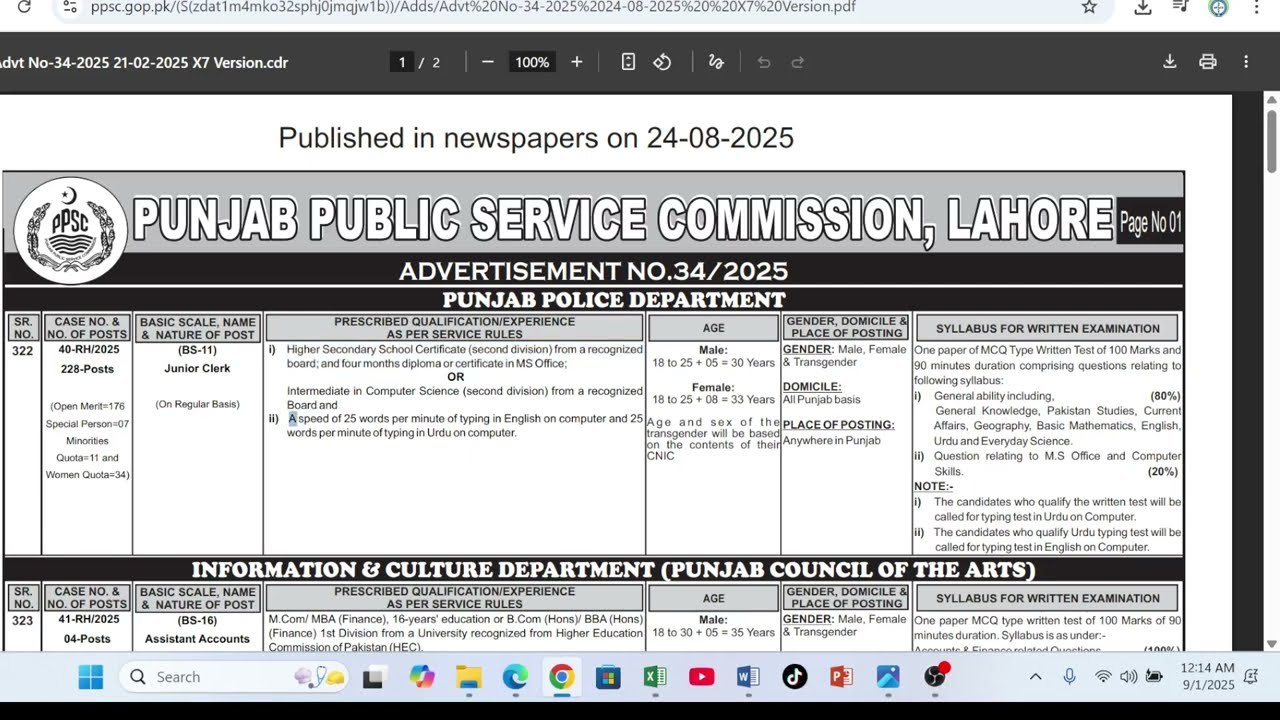Redo the annotation
1280x720 pixels.
coord(797,61)
